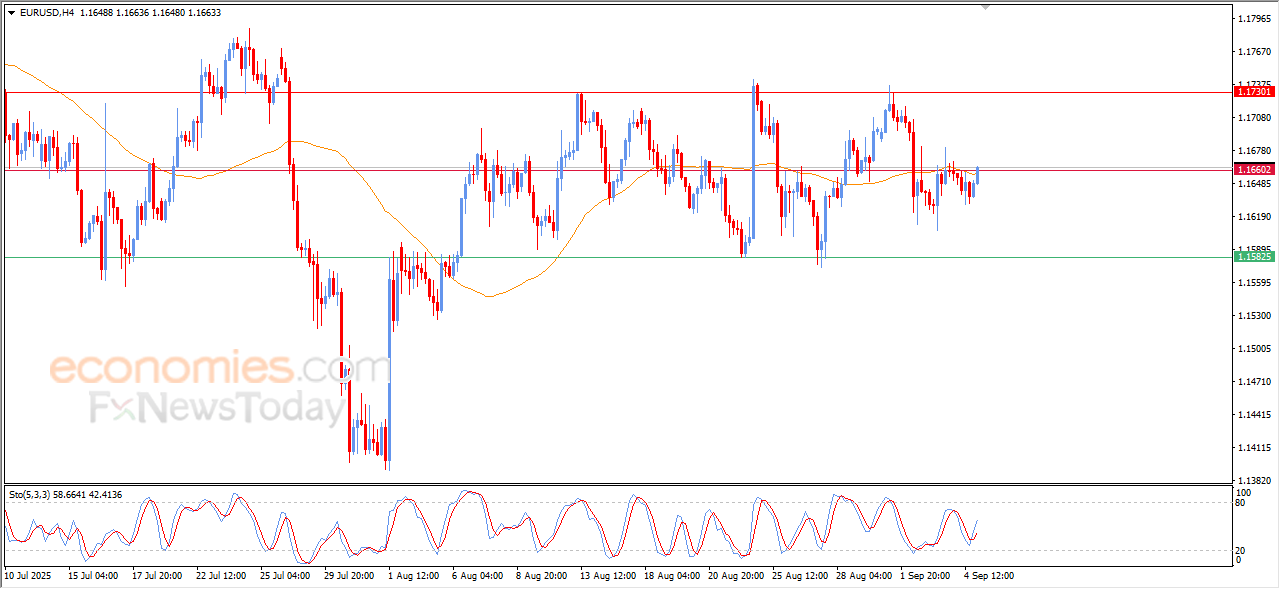This screenshot has height=589, width=1280.
Task: Click the EURUSD,H4 chart title text
Action: [46, 13]
